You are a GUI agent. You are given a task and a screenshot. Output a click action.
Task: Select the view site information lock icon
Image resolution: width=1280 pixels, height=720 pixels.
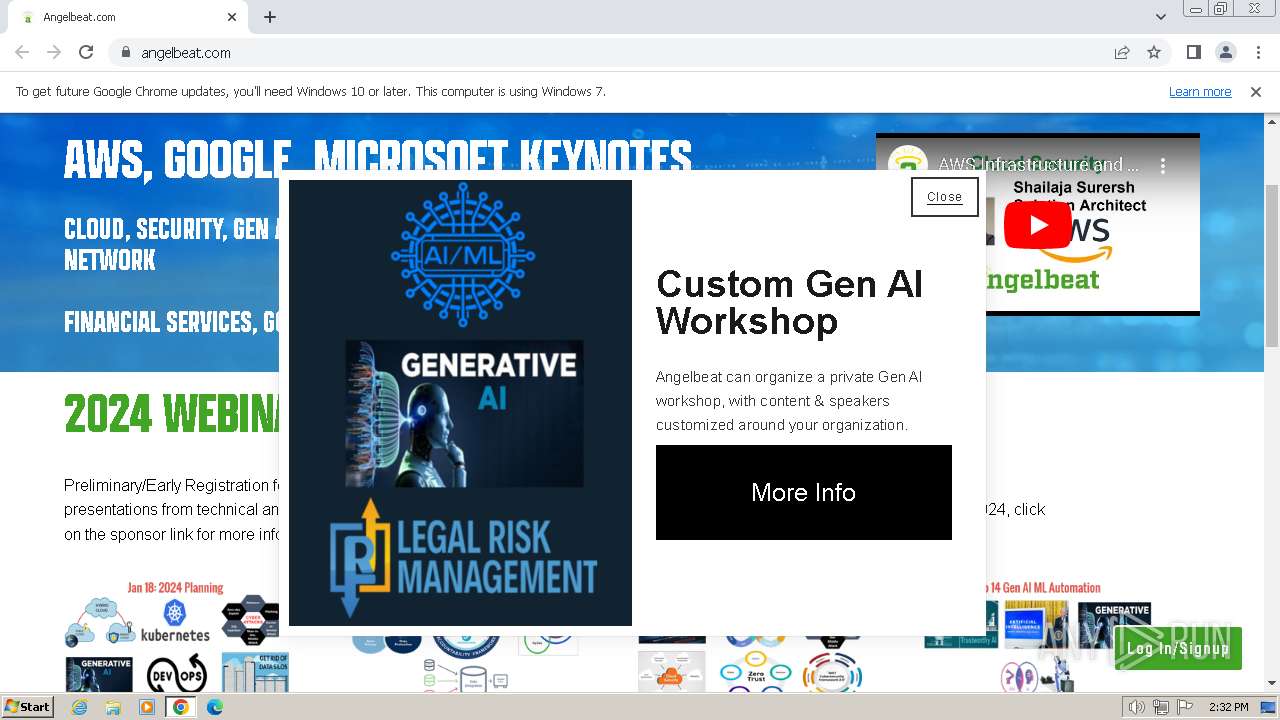(126, 52)
